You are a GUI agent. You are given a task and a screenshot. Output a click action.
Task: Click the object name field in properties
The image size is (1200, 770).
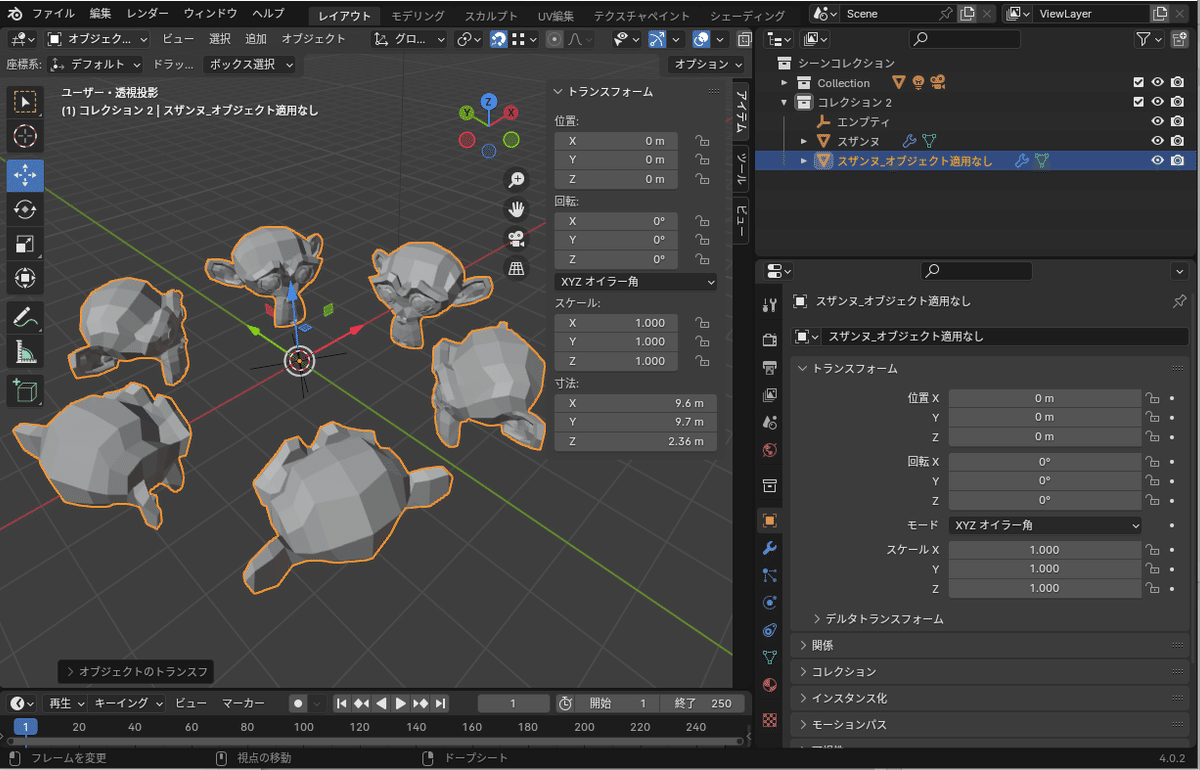coord(1003,337)
